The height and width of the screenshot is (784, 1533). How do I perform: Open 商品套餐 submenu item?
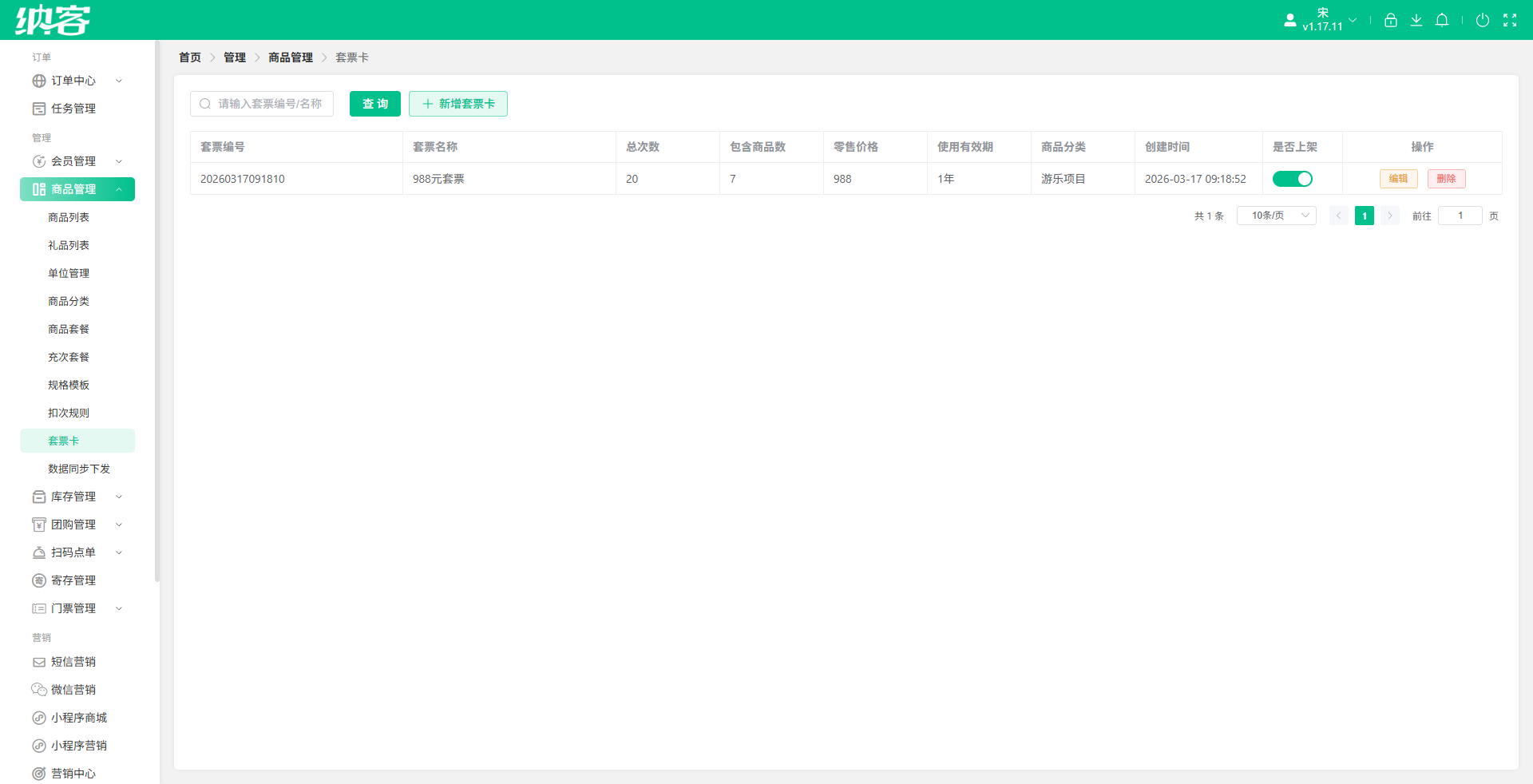pos(69,329)
